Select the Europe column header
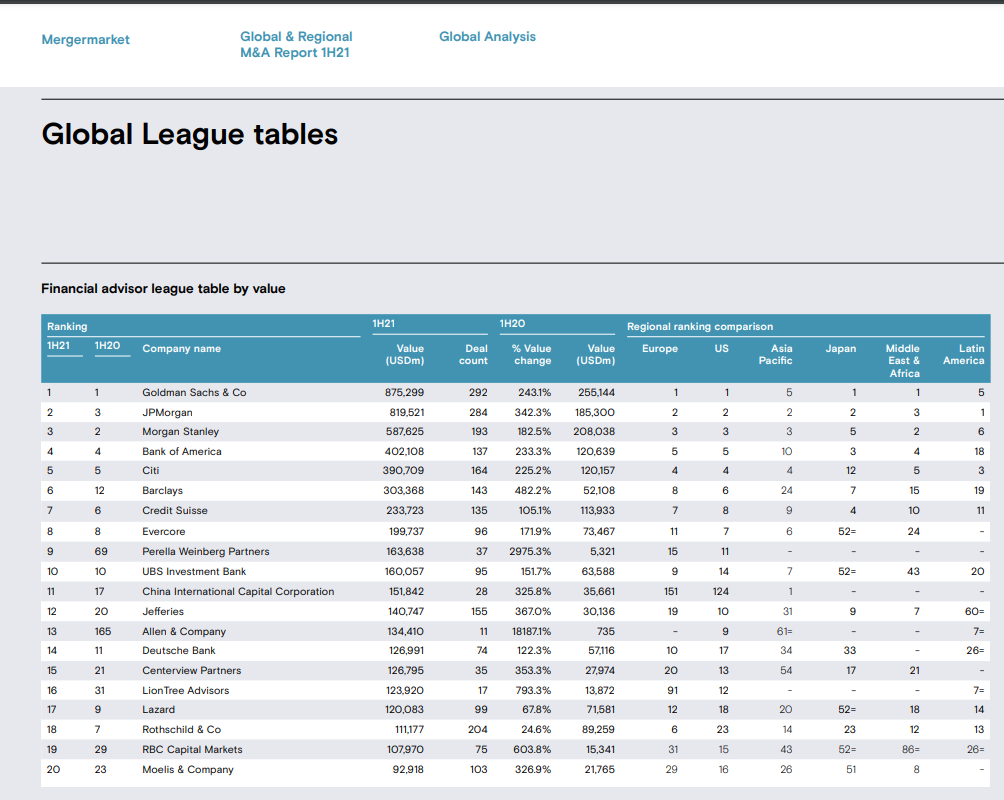The width and height of the screenshot is (1004, 800). click(x=659, y=348)
